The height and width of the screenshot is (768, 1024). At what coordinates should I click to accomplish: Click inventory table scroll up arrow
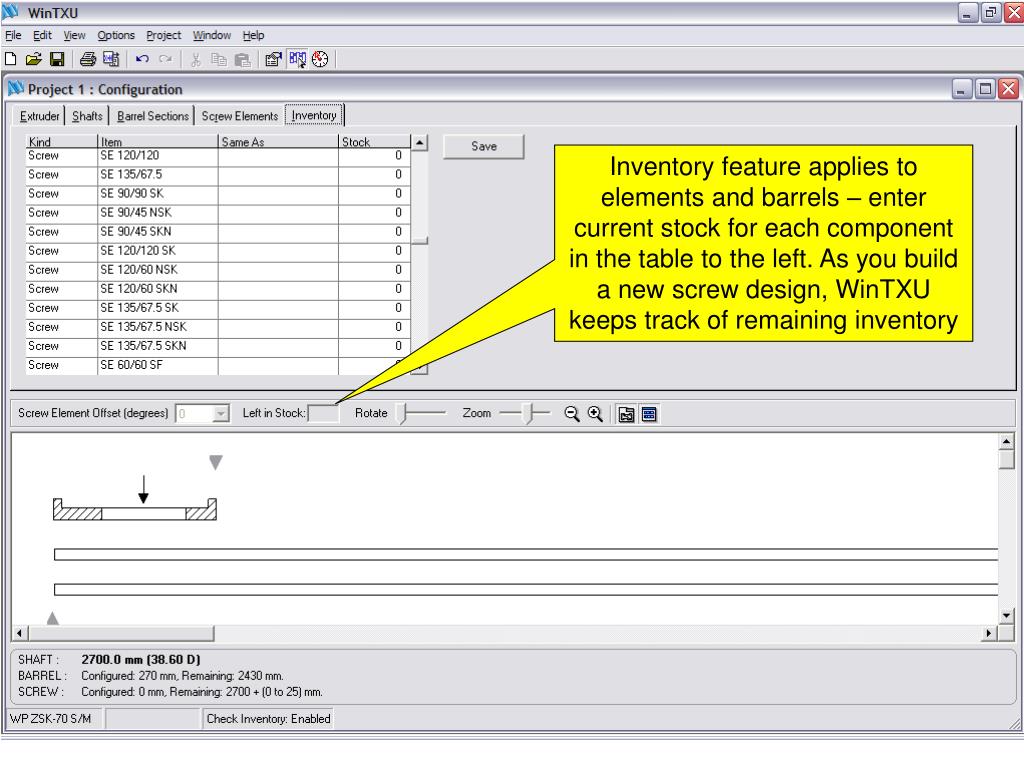tap(420, 142)
